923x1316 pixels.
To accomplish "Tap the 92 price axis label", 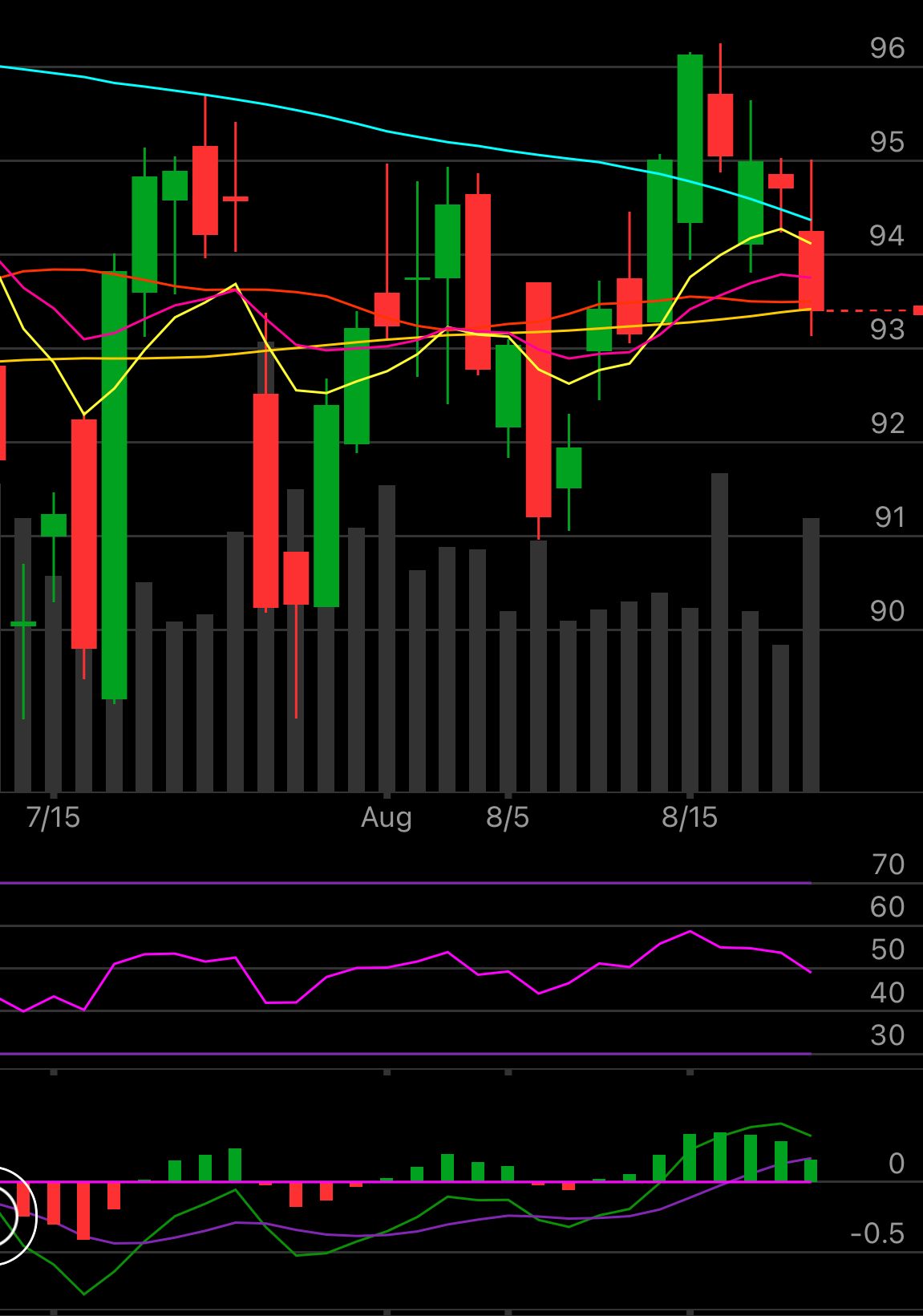I will click(887, 423).
